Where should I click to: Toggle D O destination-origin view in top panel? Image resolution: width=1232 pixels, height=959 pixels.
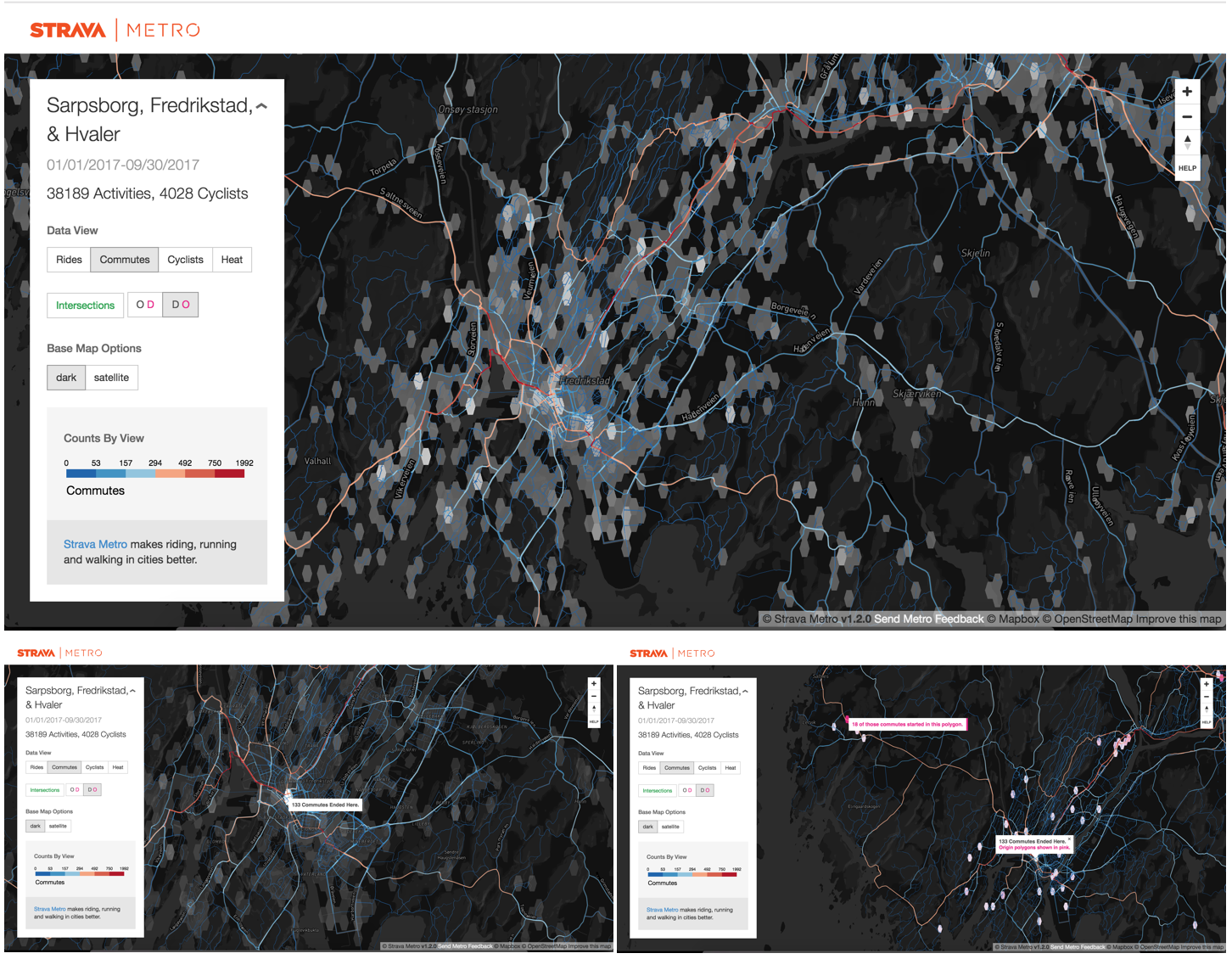click(x=181, y=305)
